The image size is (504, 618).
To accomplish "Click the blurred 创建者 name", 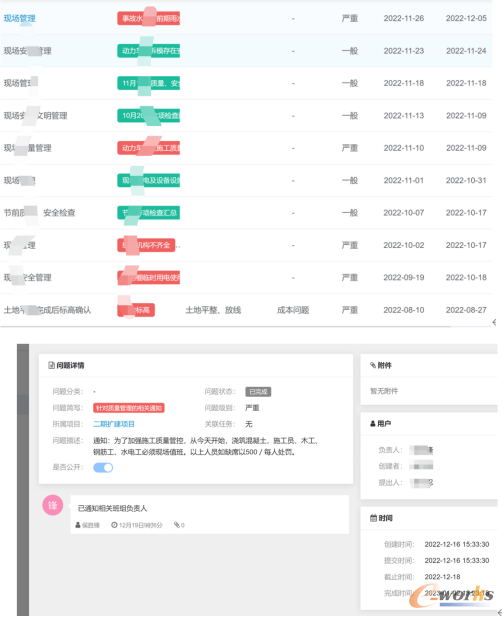I will click(422, 466).
